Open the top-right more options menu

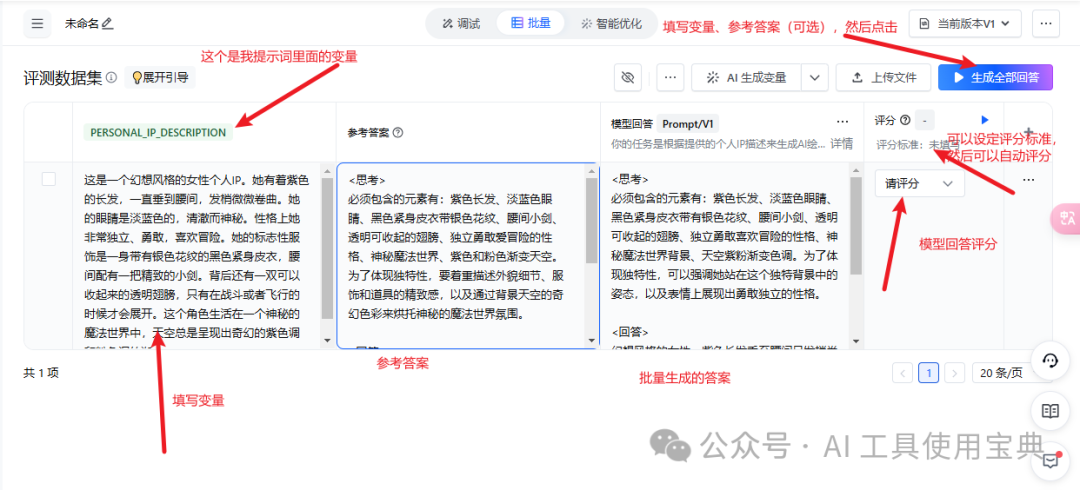(x=1046, y=23)
